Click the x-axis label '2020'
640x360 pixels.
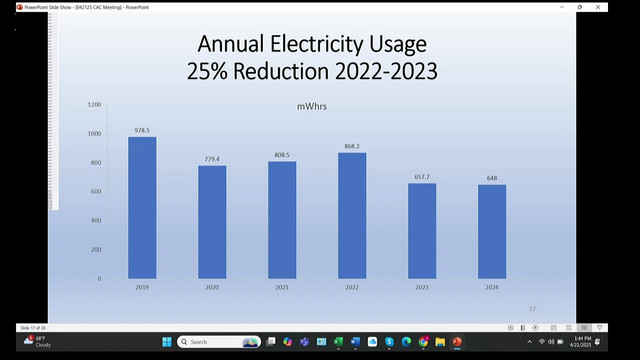click(212, 287)
